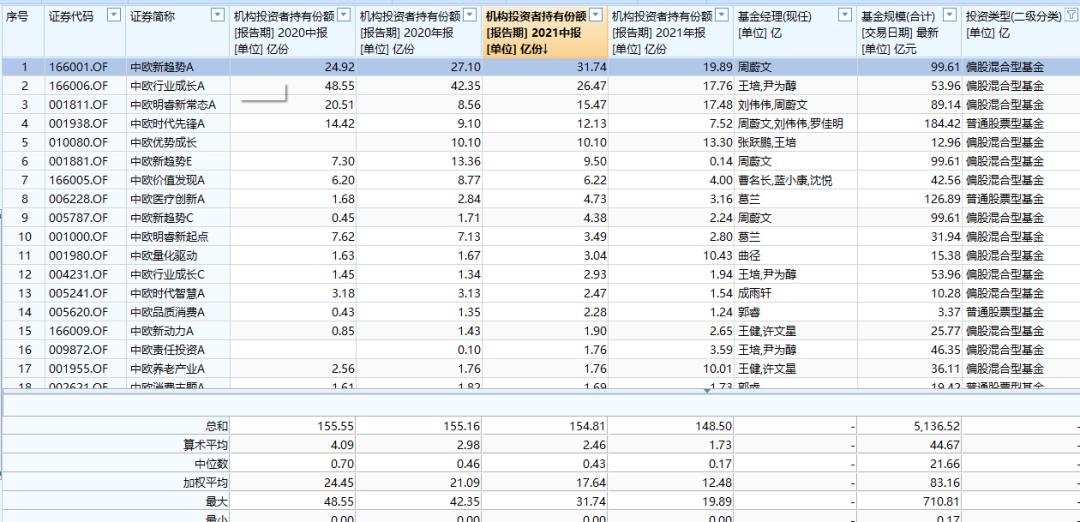Viewport: 1080px width, 522px height.
Task: Click the 总和 summary row label
Action: [x=217, y=427]
